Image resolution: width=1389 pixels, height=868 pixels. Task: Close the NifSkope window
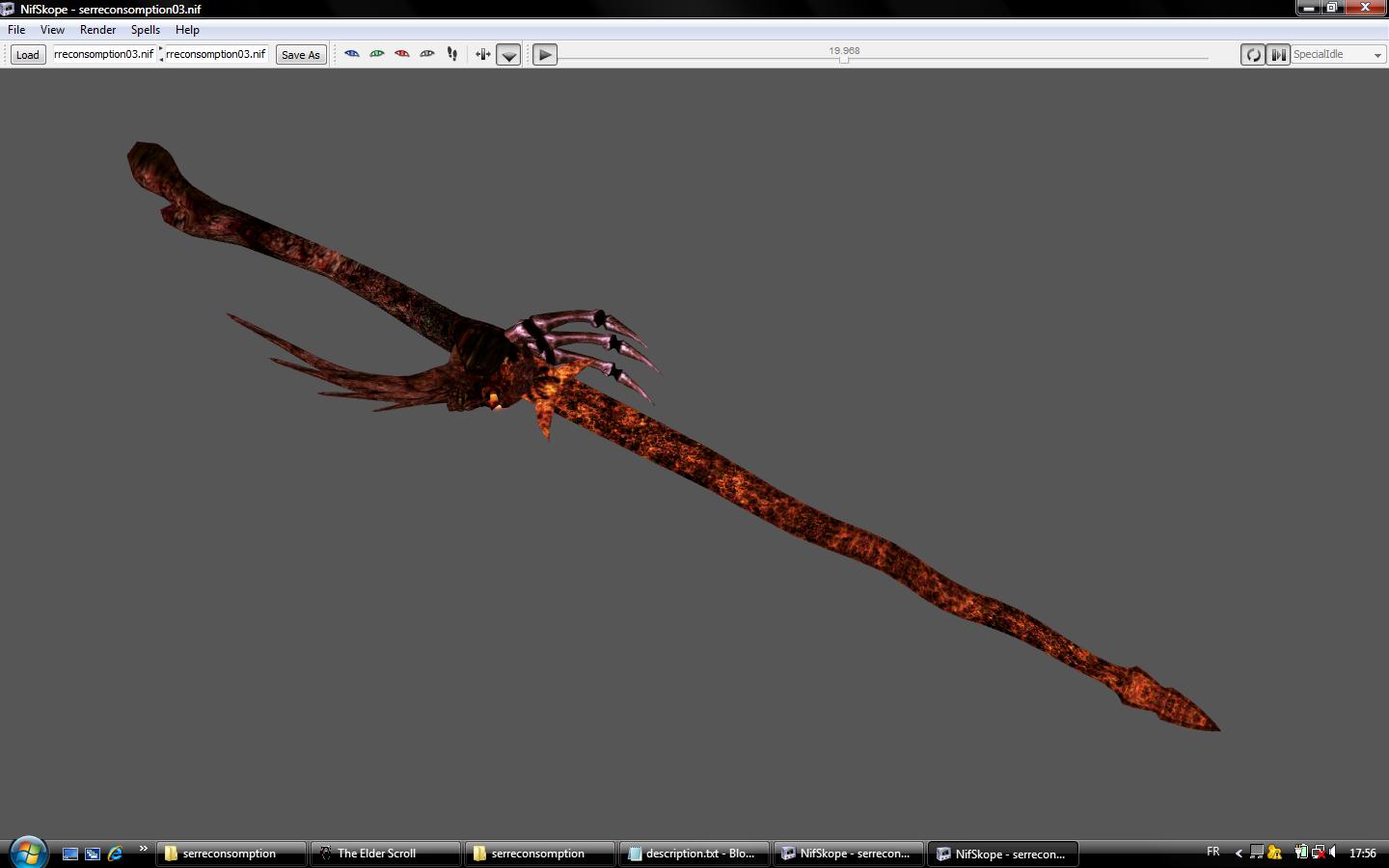1365,8
